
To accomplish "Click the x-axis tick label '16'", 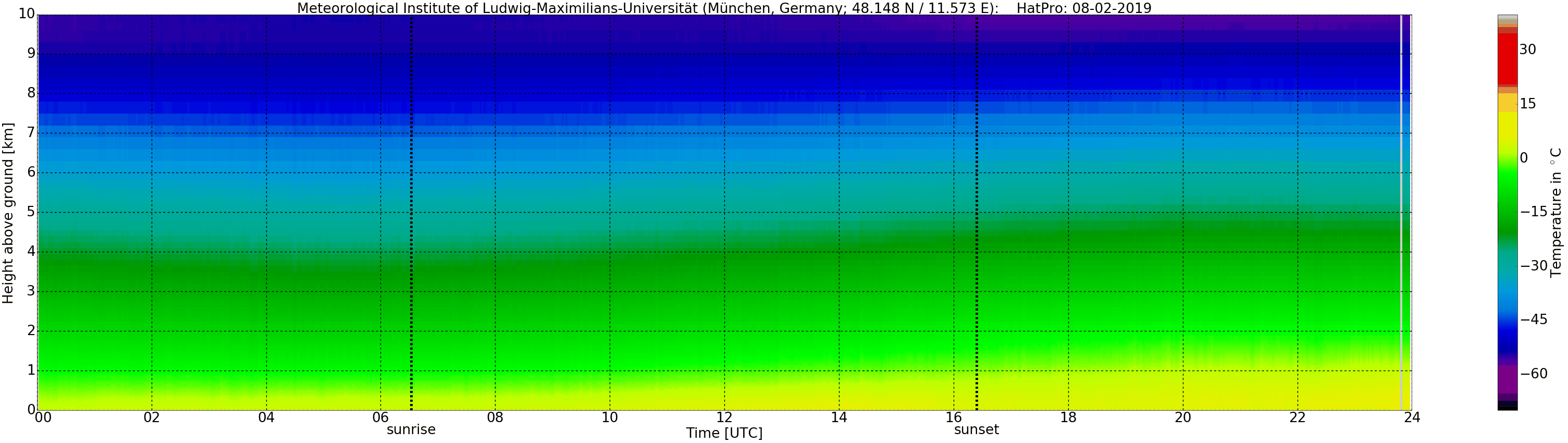I will (953, 417).
